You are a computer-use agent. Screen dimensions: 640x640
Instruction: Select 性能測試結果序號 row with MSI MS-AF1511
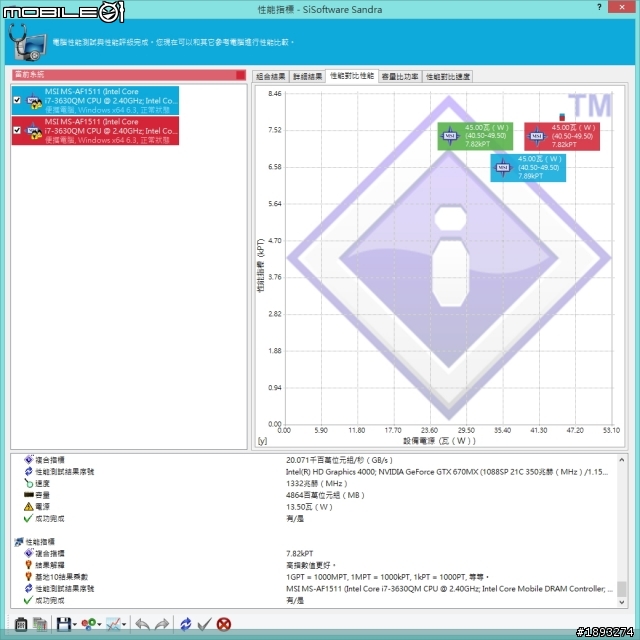(313, 589)
